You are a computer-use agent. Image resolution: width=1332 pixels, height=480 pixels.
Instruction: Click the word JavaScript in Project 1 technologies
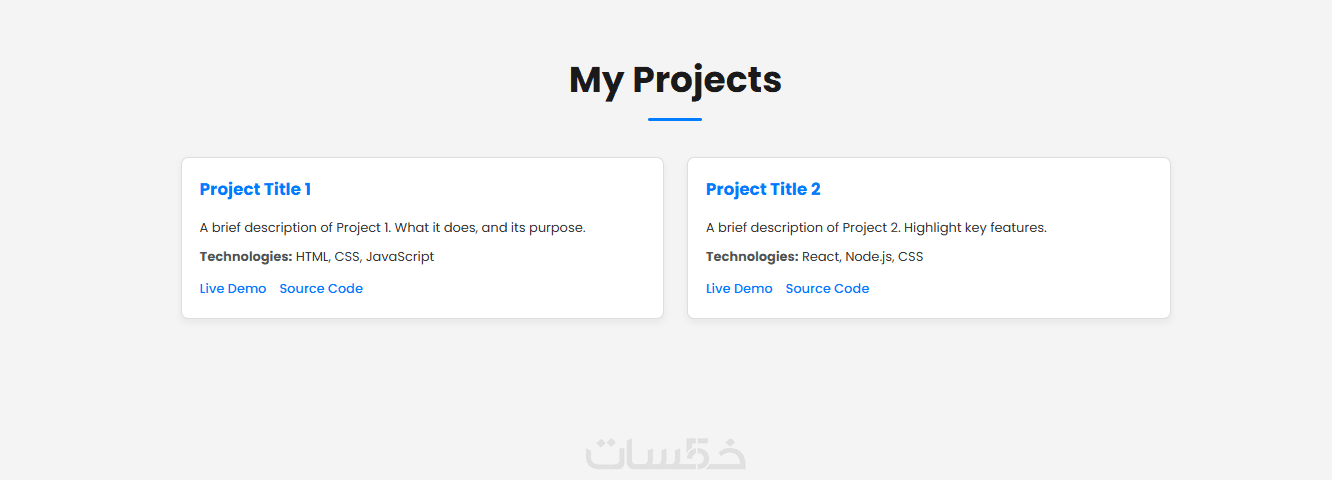pos(400,257)
